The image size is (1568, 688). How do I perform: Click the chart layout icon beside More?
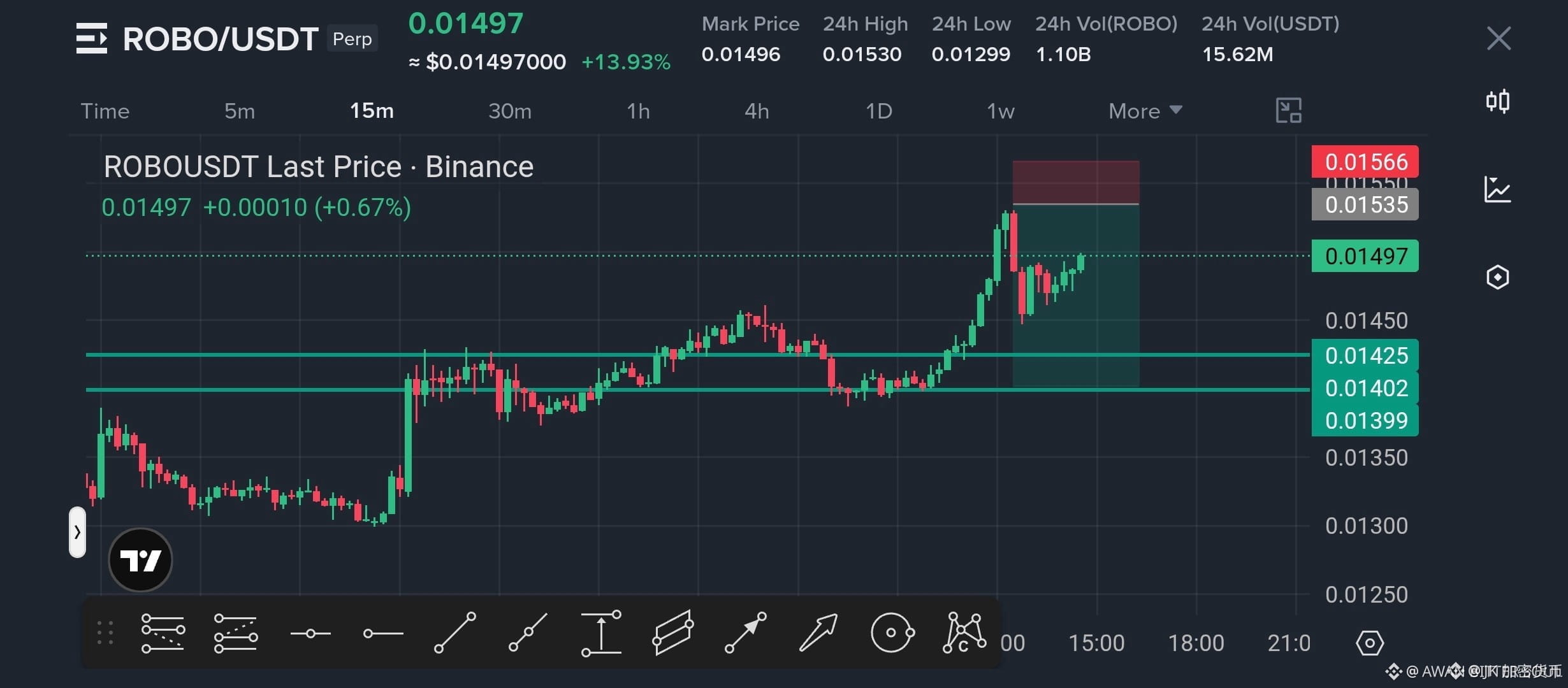point(1289,111)
